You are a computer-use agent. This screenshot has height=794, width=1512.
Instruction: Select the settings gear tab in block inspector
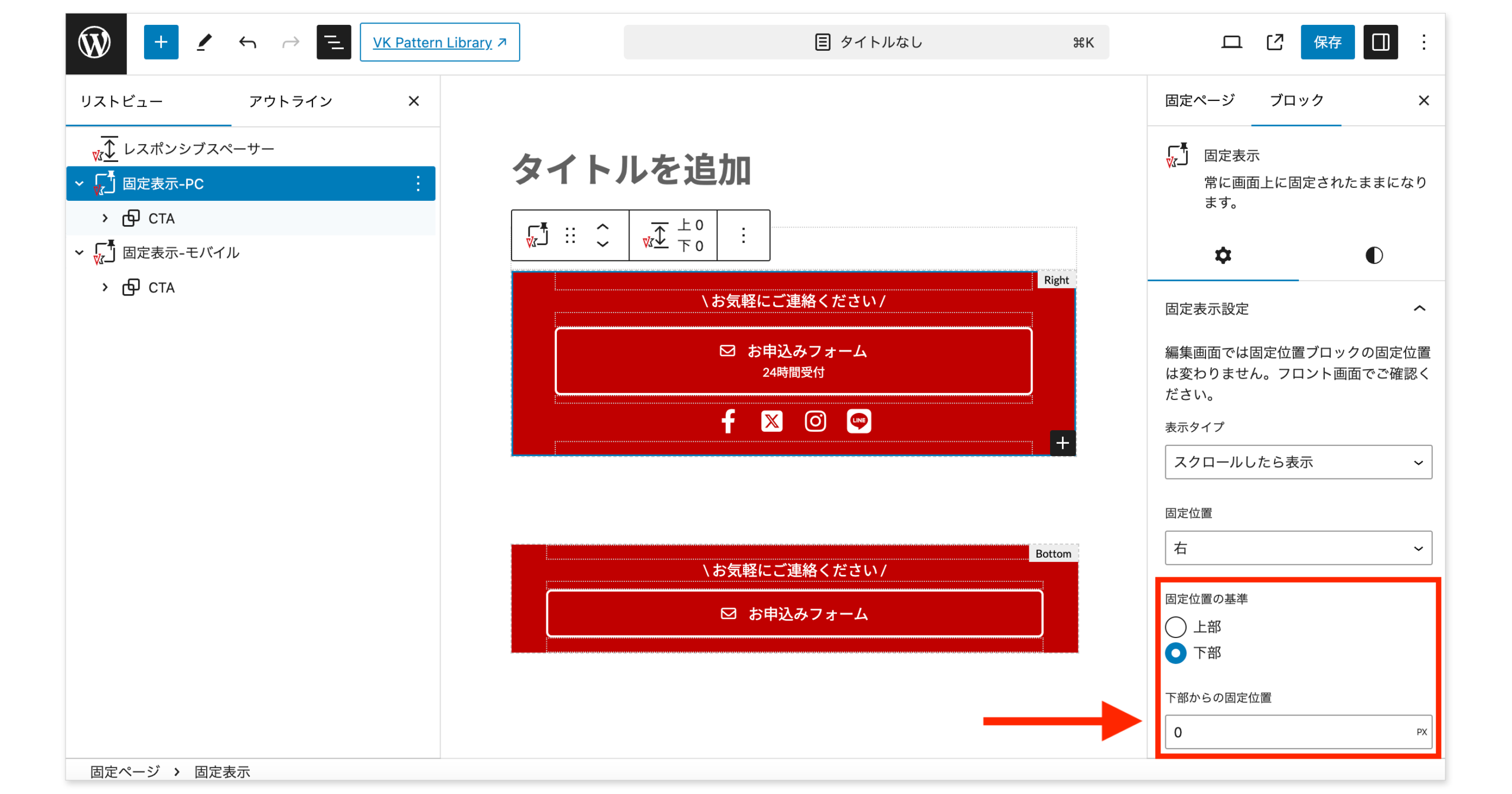(x=1222, y=255)
